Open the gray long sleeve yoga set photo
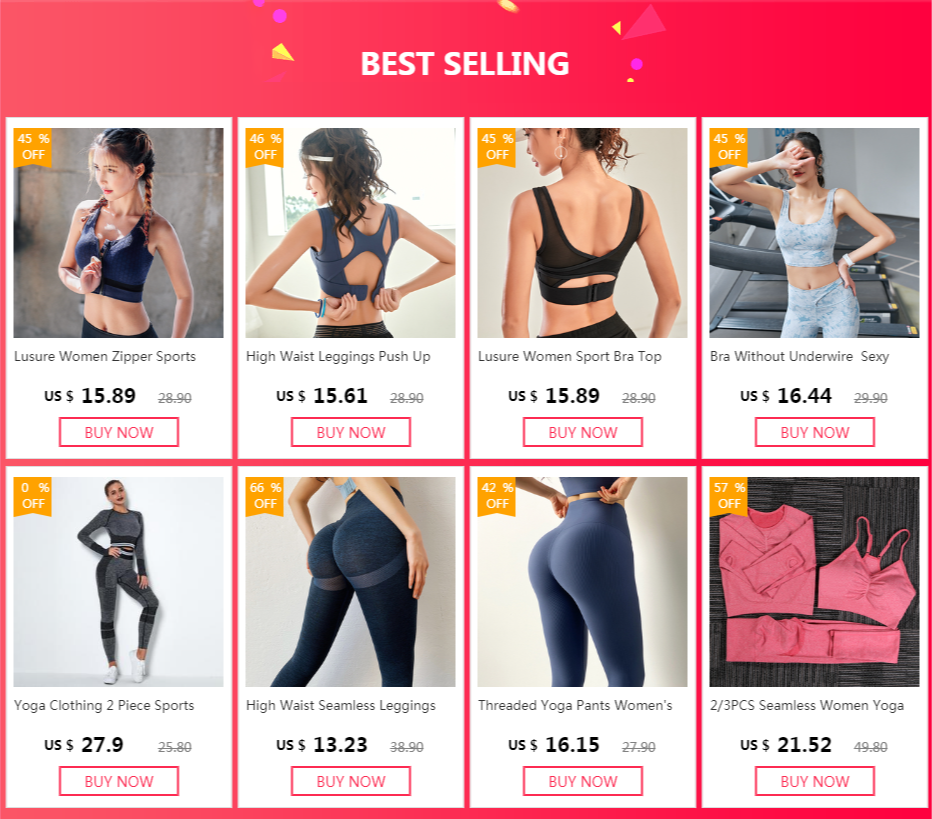The image size is (932, 819). (119, 582)
